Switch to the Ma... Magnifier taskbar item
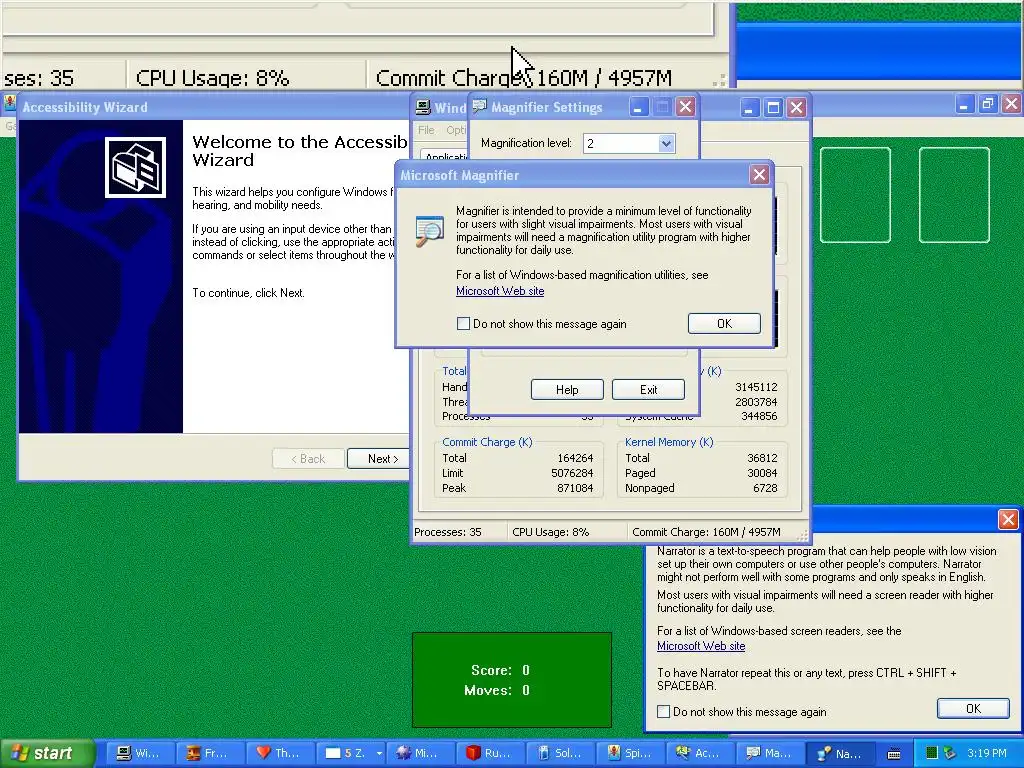Screen dimensions: 1024x768 click(771, 753)
